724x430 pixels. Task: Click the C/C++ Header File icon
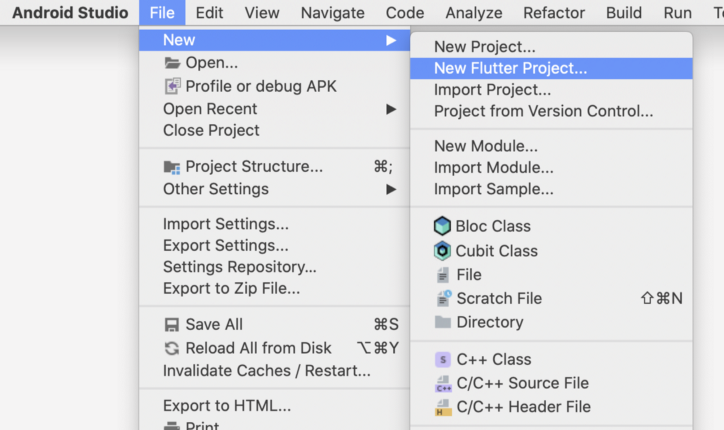(x=442, y=407)
